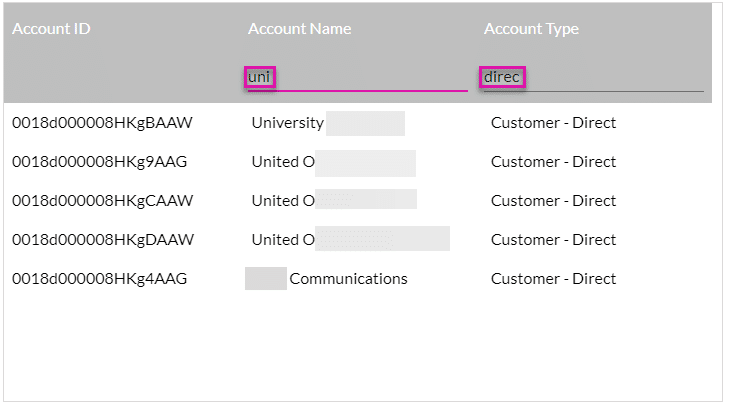
Task: Select account ID 0018d000008HKg4AAG
Action: pyautogui.click(x=99, y=279)
